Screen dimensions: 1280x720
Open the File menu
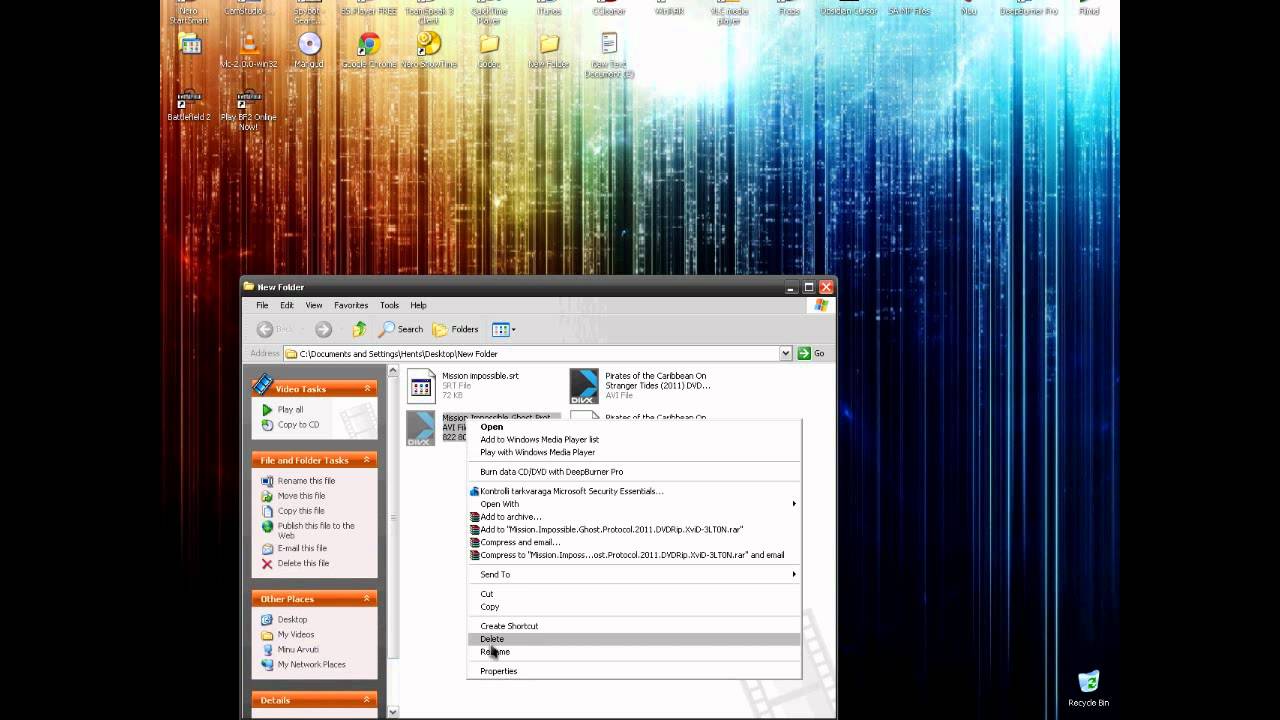(262, 305)
